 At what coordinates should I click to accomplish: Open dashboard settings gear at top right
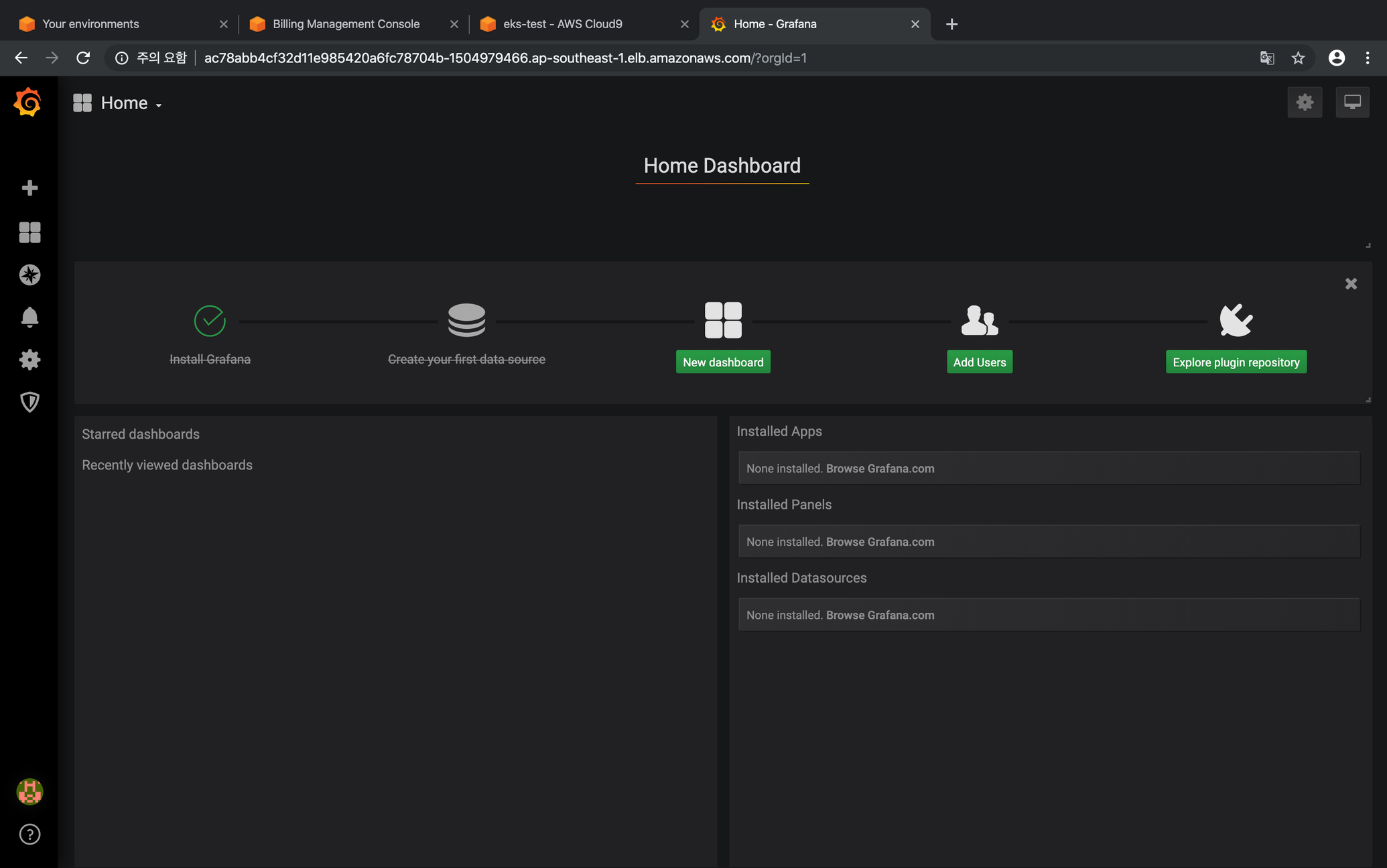[x=1304, y=102]
